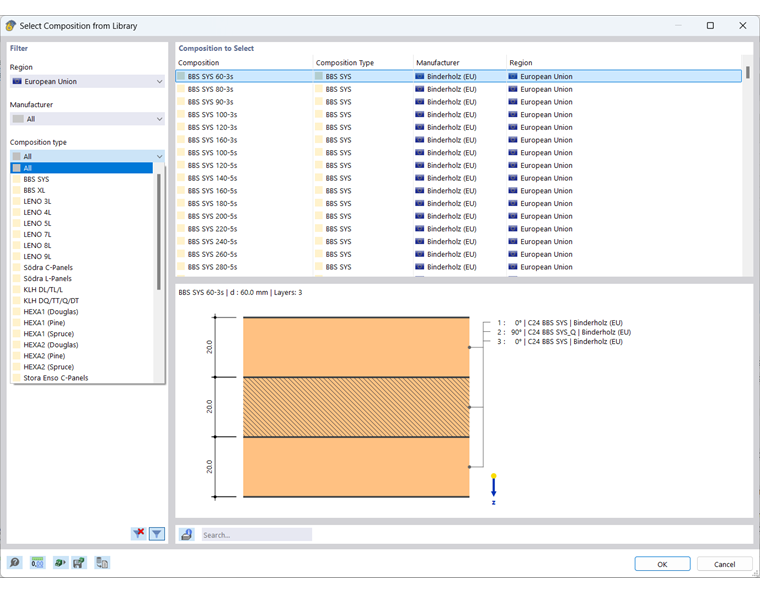Select the BBS SYS 160-5s row
Image resolution: width=760 pixels, height=594 pixels.
click(458, 191)
